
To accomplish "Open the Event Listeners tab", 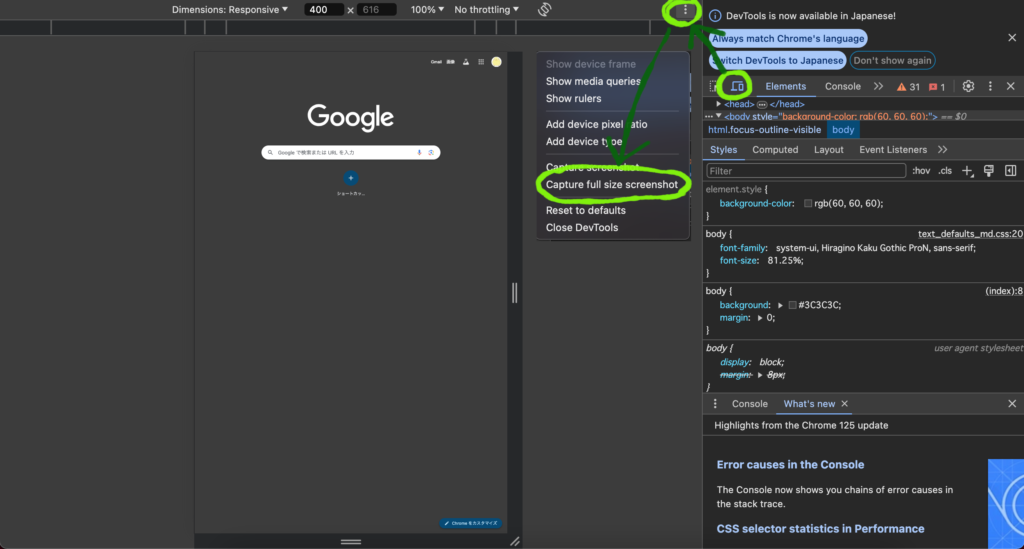I will 893,149.
